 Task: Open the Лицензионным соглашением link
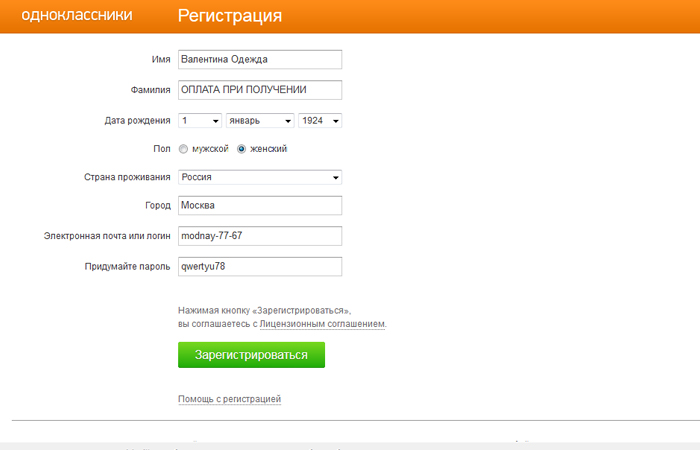[x=322, y=324]
